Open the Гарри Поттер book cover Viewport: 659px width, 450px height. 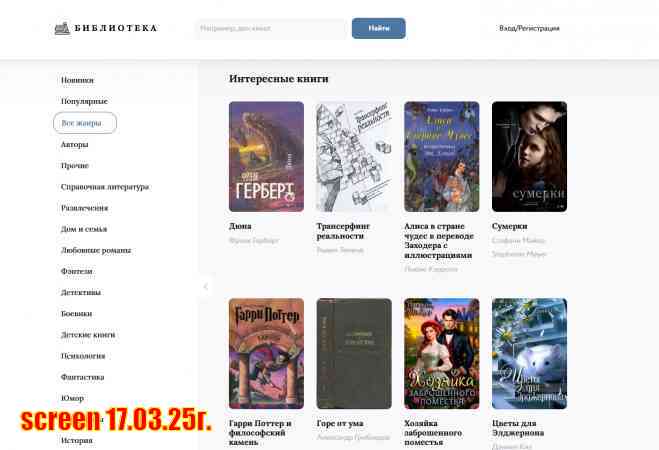tap(266, 353)
